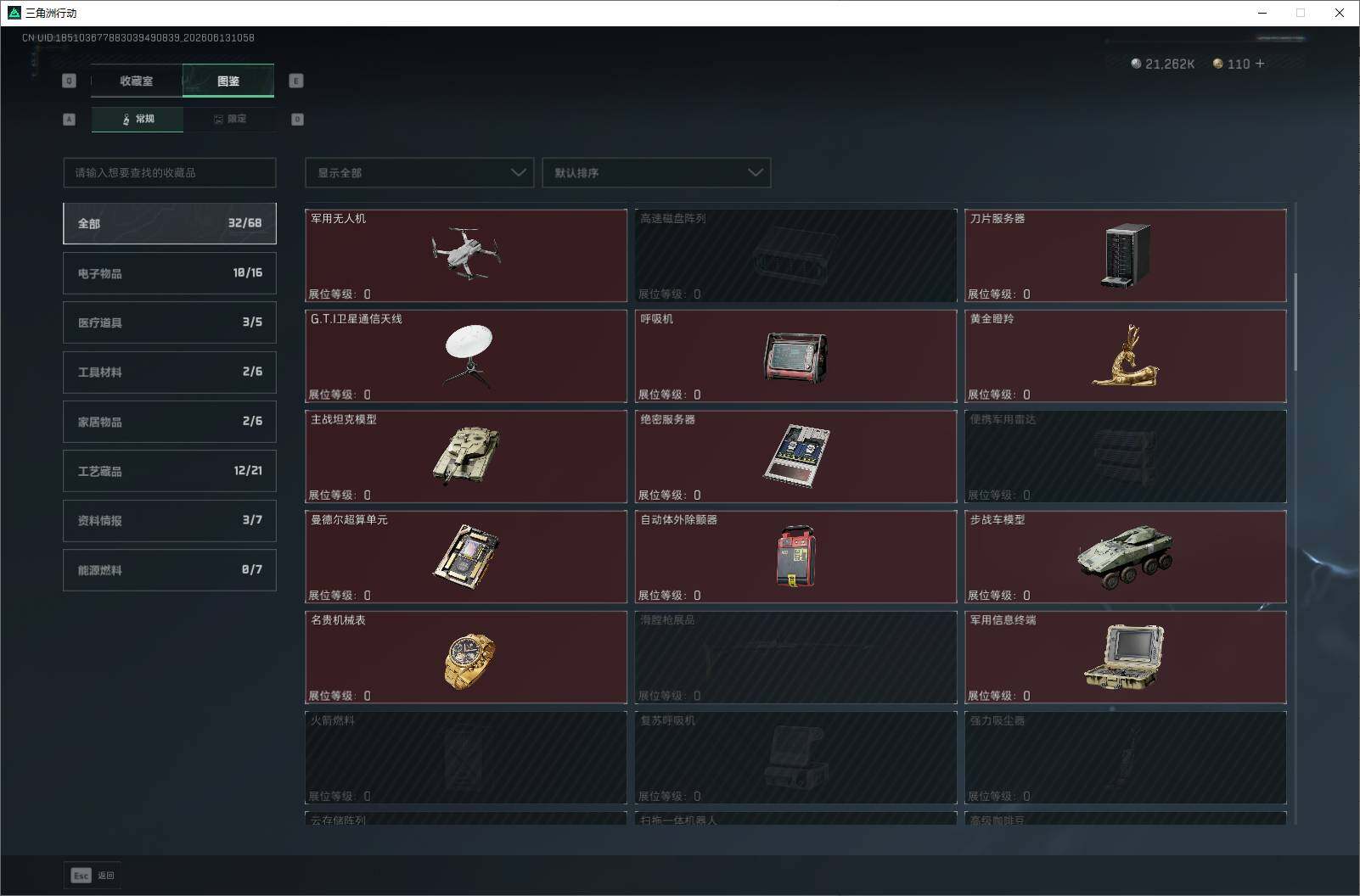Image resolution: width=1360 pixels, height=896 pixels.
Task: Open the 收藏室 tab
Action: [x=137, y=81]
